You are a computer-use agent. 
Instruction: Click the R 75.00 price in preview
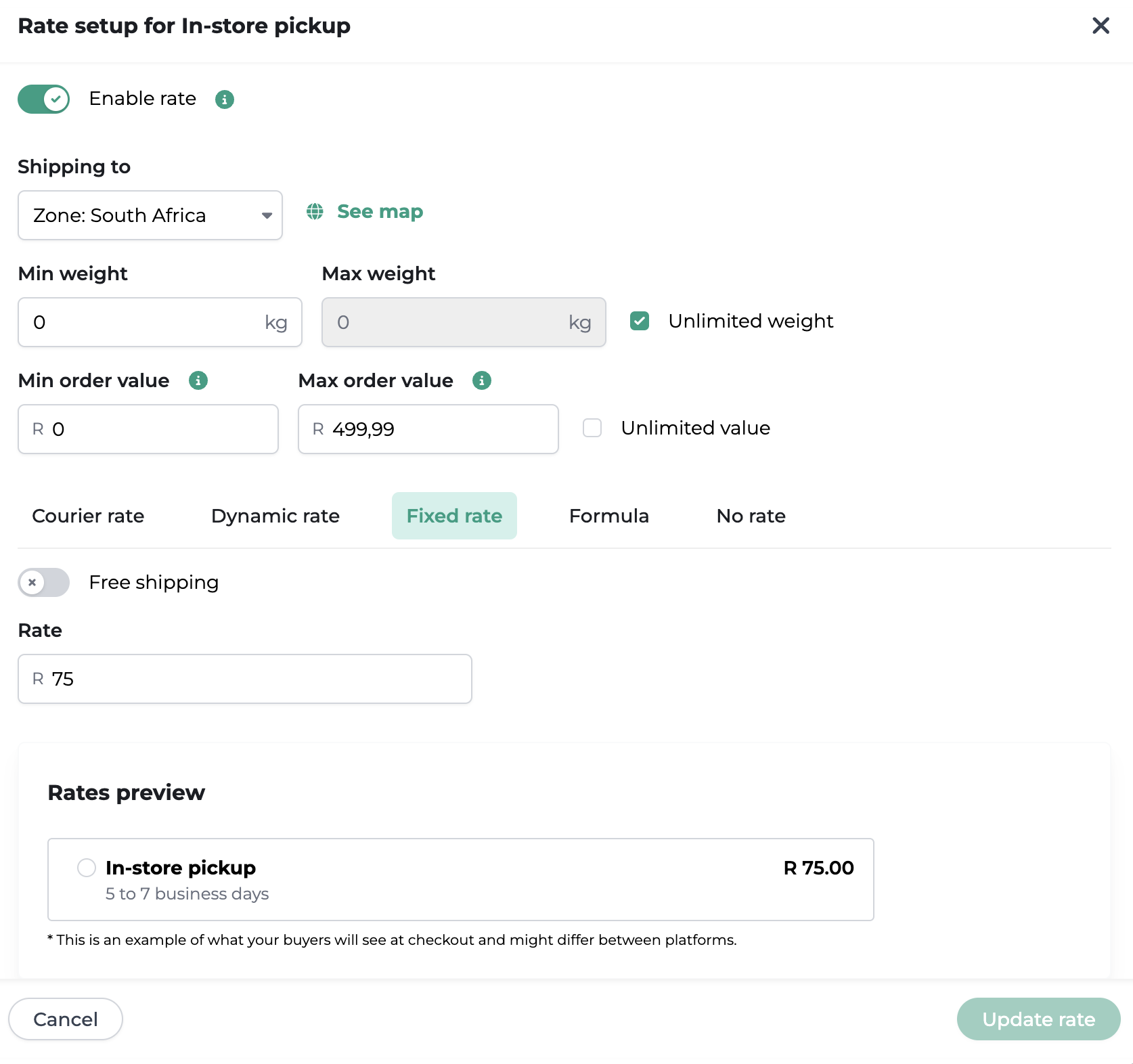(818, 868)
